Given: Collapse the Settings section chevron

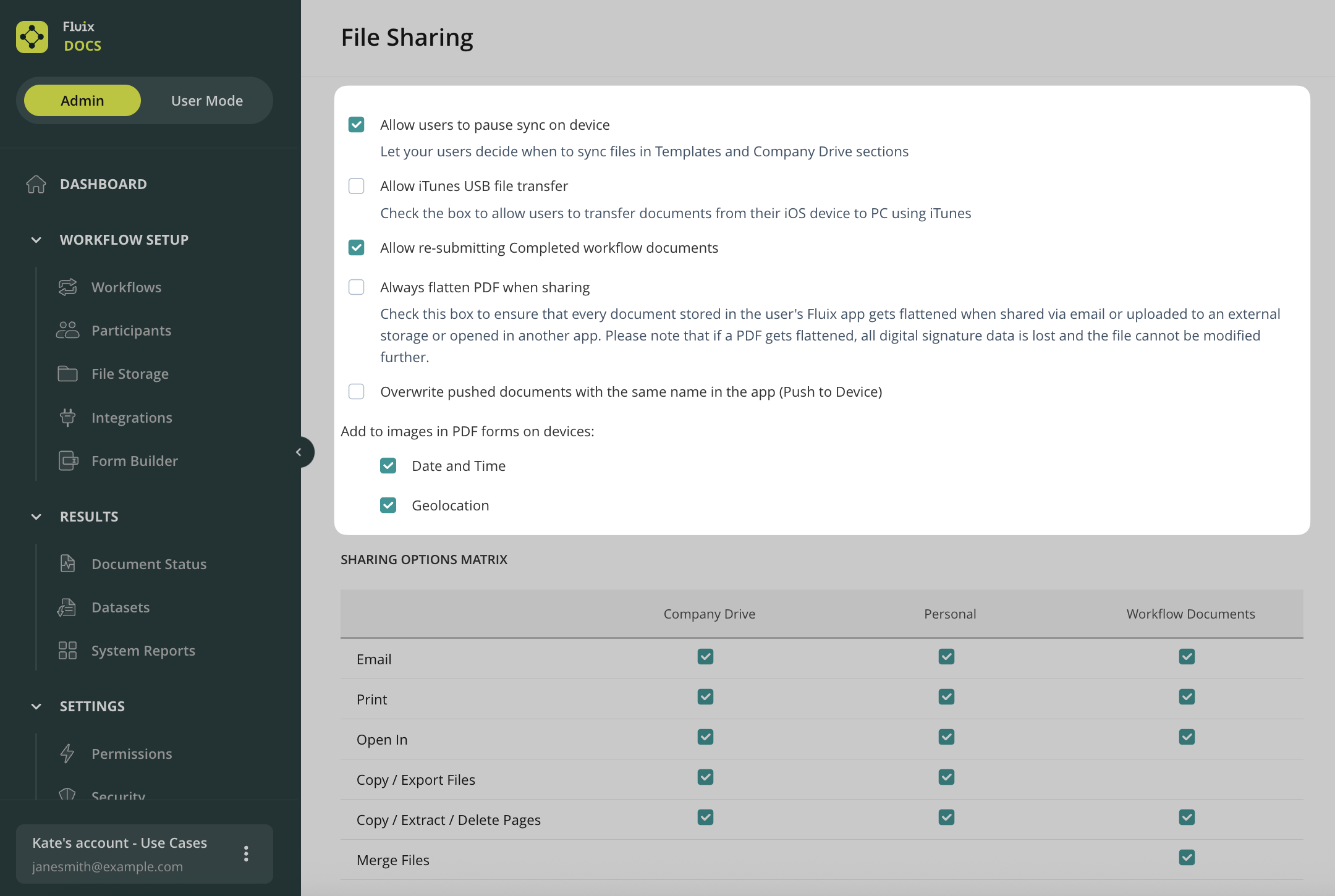Looking at the screenshot, I should click(36, 706).
